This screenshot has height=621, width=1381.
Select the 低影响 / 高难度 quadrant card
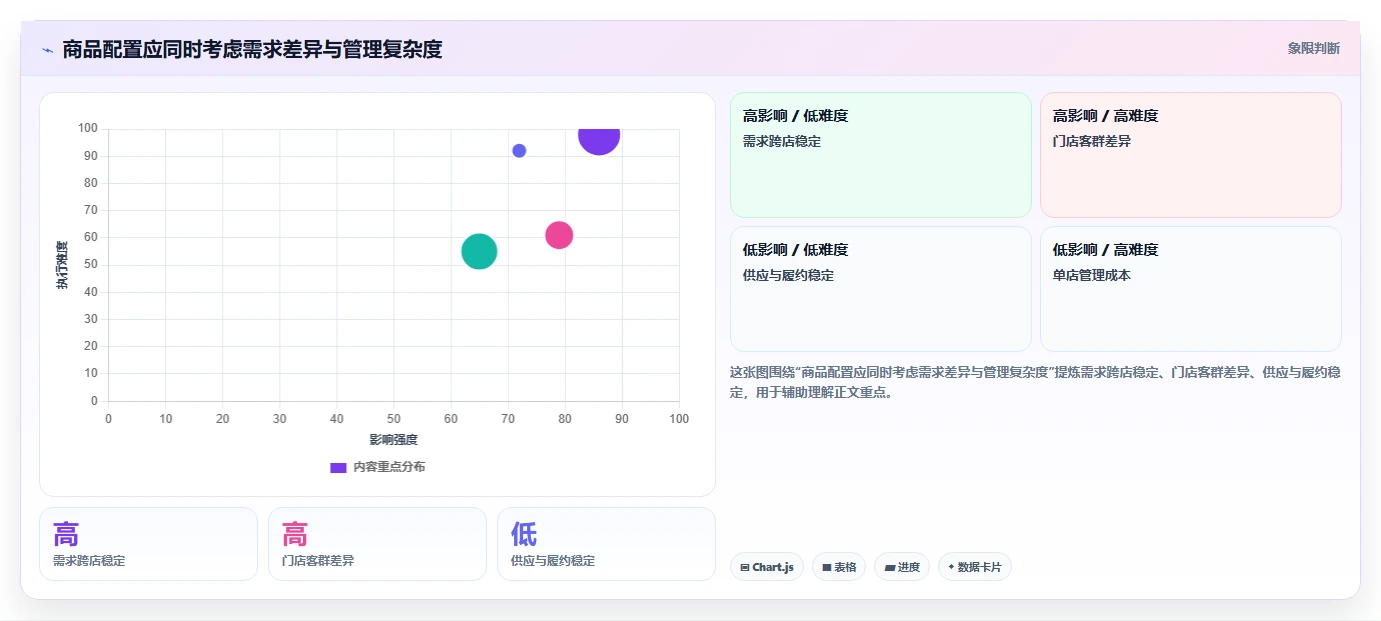[1190, 289]
